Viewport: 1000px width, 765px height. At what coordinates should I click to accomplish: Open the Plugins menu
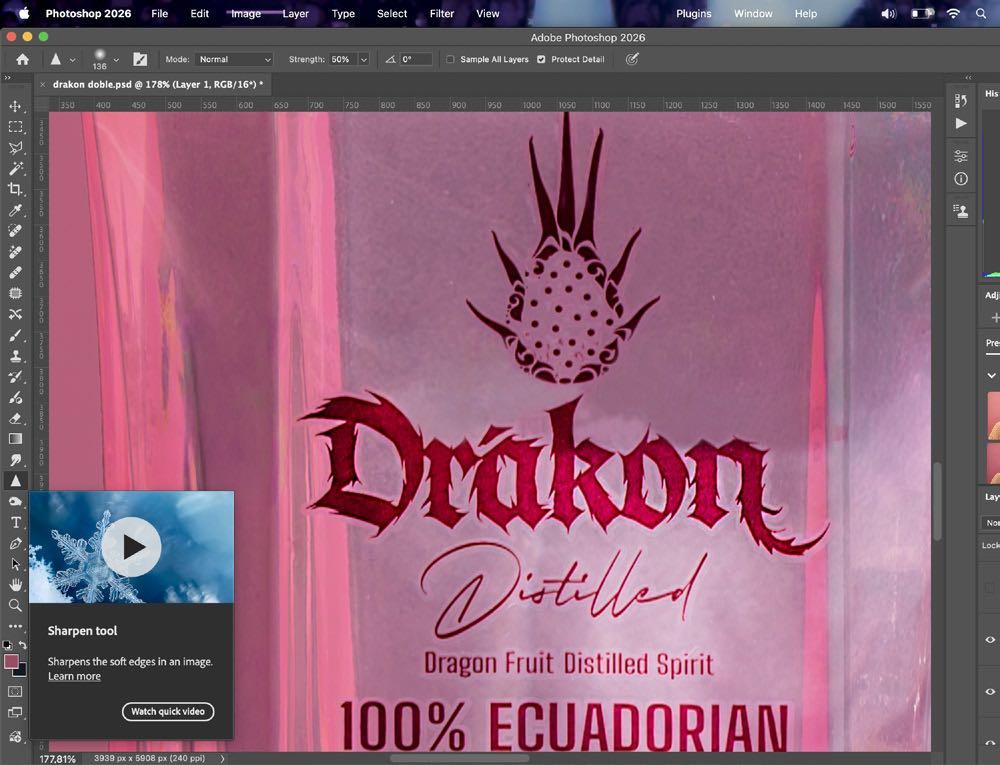[x=694, y=13]
